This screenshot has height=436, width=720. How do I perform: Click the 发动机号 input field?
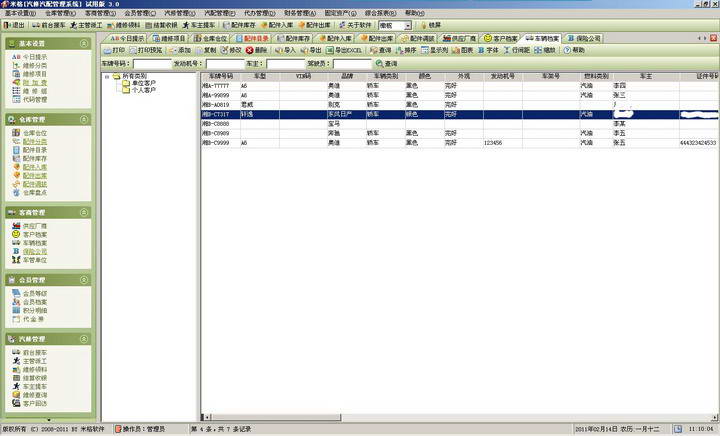click(225, 64)
